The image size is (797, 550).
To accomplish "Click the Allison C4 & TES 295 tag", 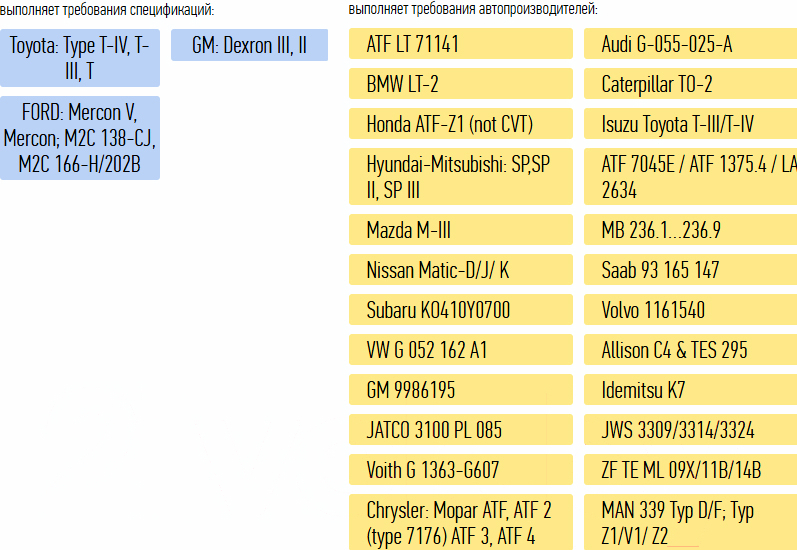I will pos(690,350).
